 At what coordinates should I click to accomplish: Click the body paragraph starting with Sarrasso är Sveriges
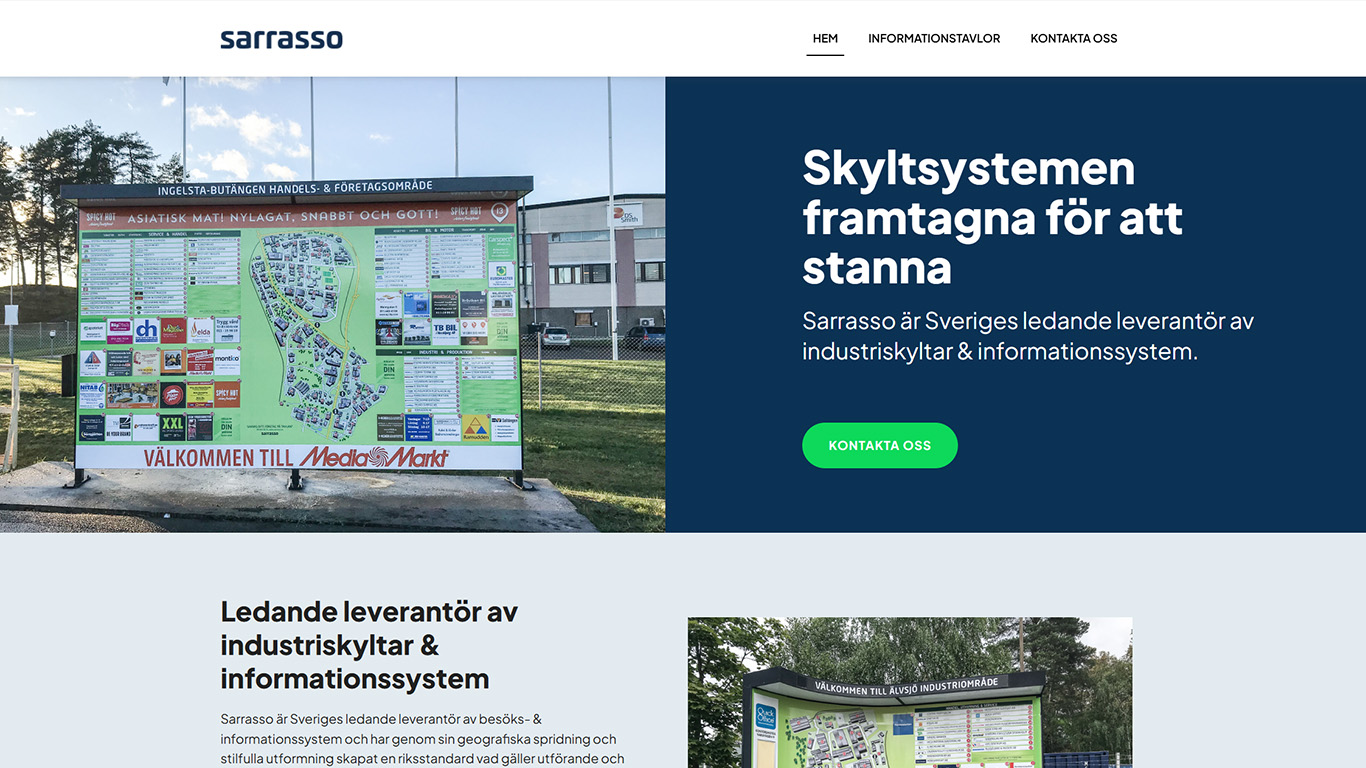point(420,738)
